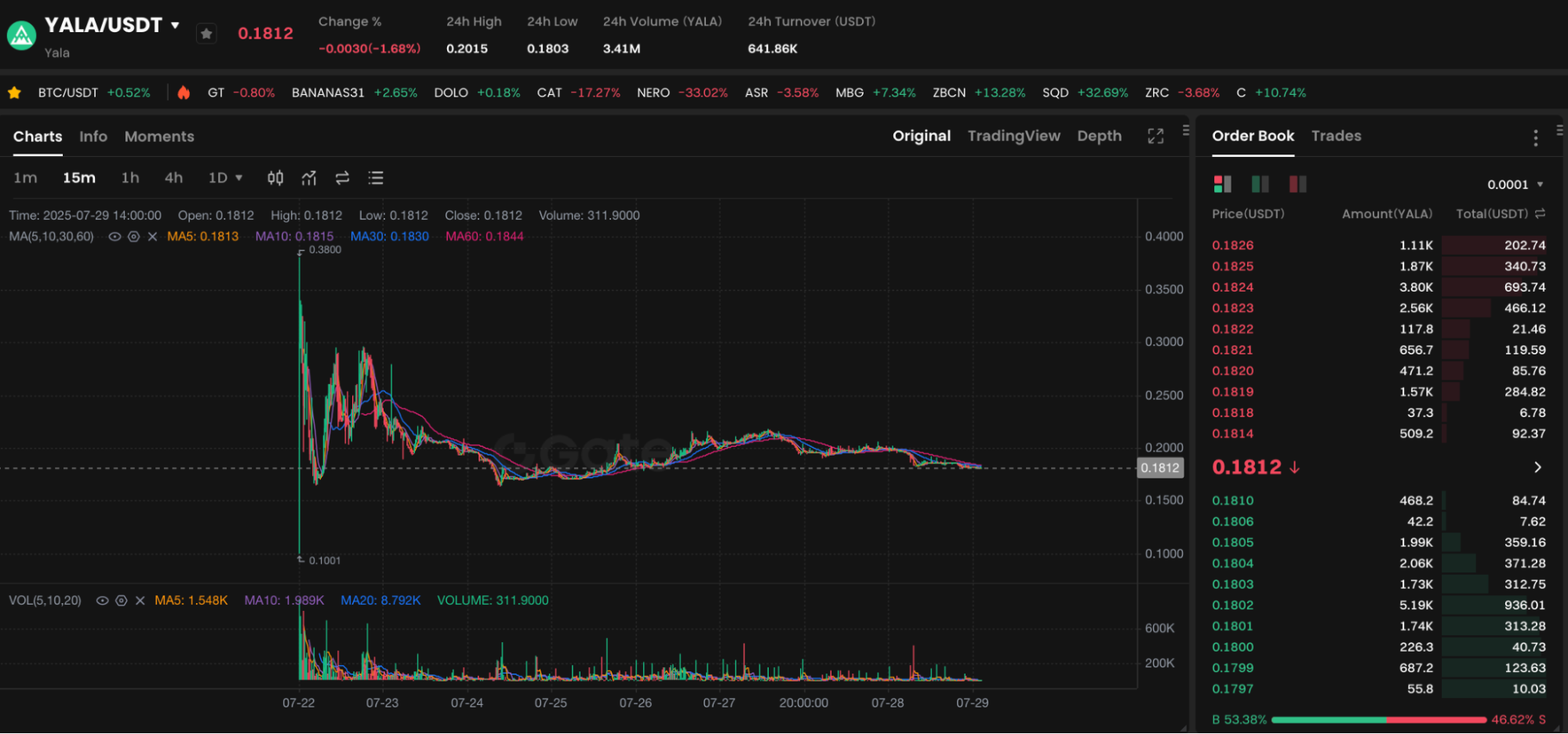Click the Yala token logo icon

21,35
